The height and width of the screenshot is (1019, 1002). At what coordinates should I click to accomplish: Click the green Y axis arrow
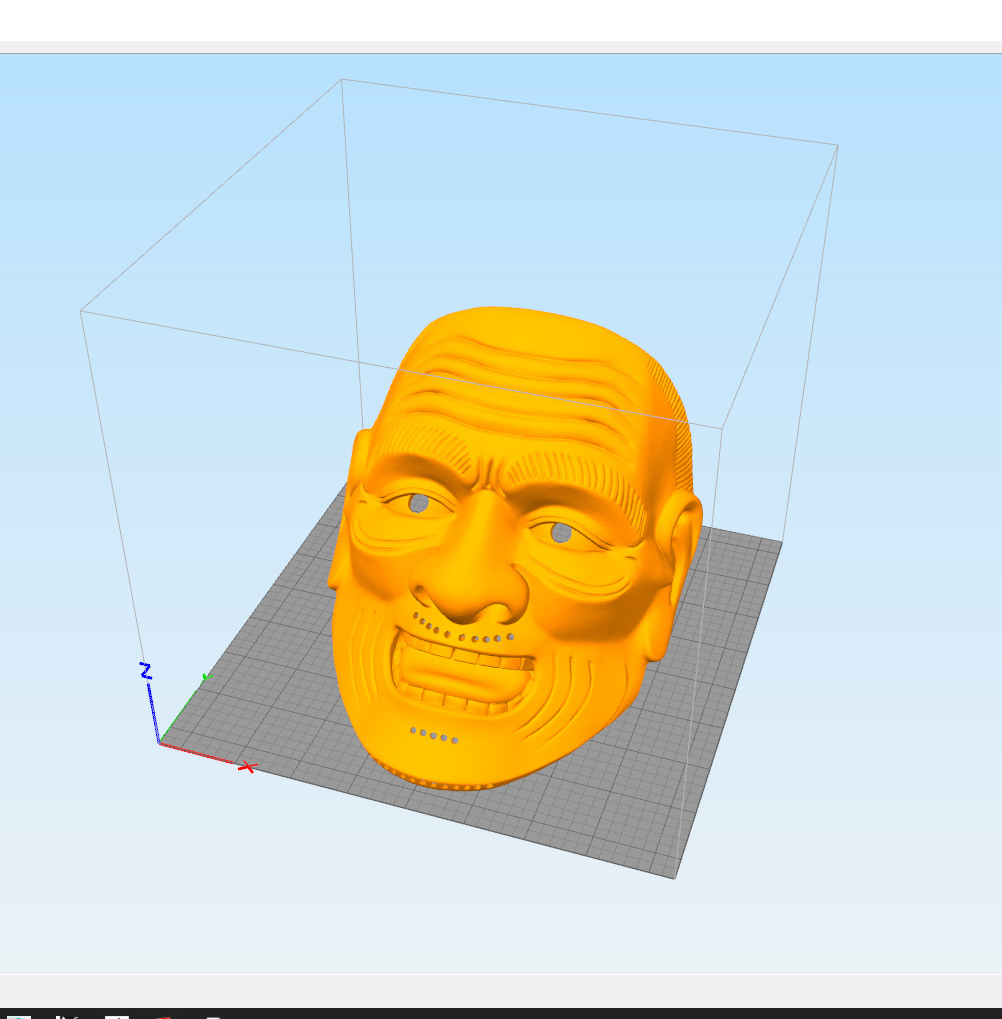tap(207, 675)
